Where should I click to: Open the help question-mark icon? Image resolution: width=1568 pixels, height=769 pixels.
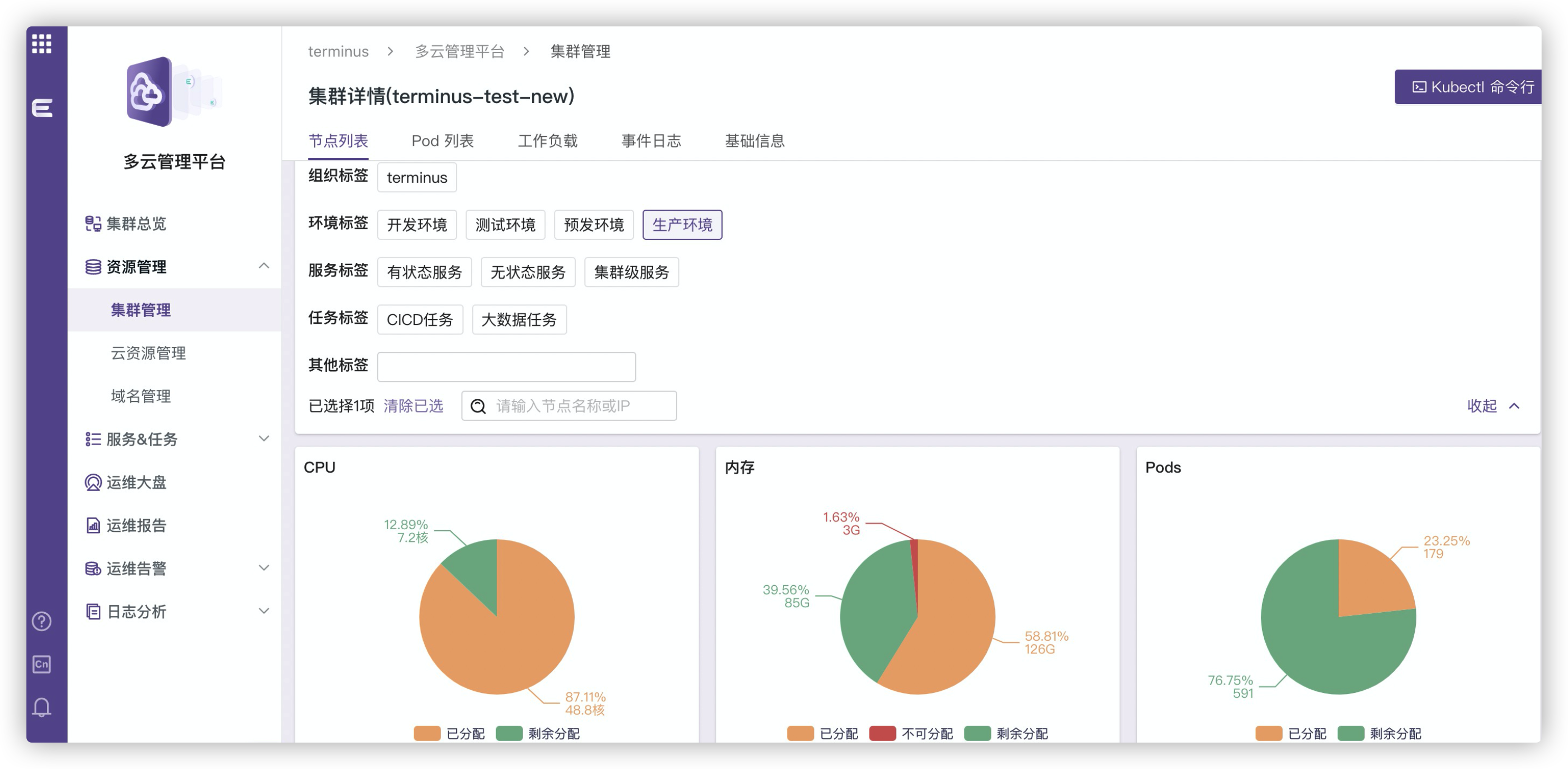click(x=40, y=621)
